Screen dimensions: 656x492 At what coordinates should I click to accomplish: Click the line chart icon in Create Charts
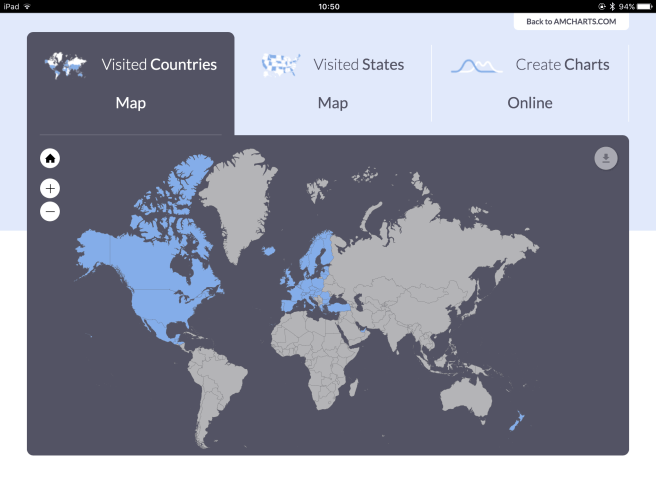point(475,66)
